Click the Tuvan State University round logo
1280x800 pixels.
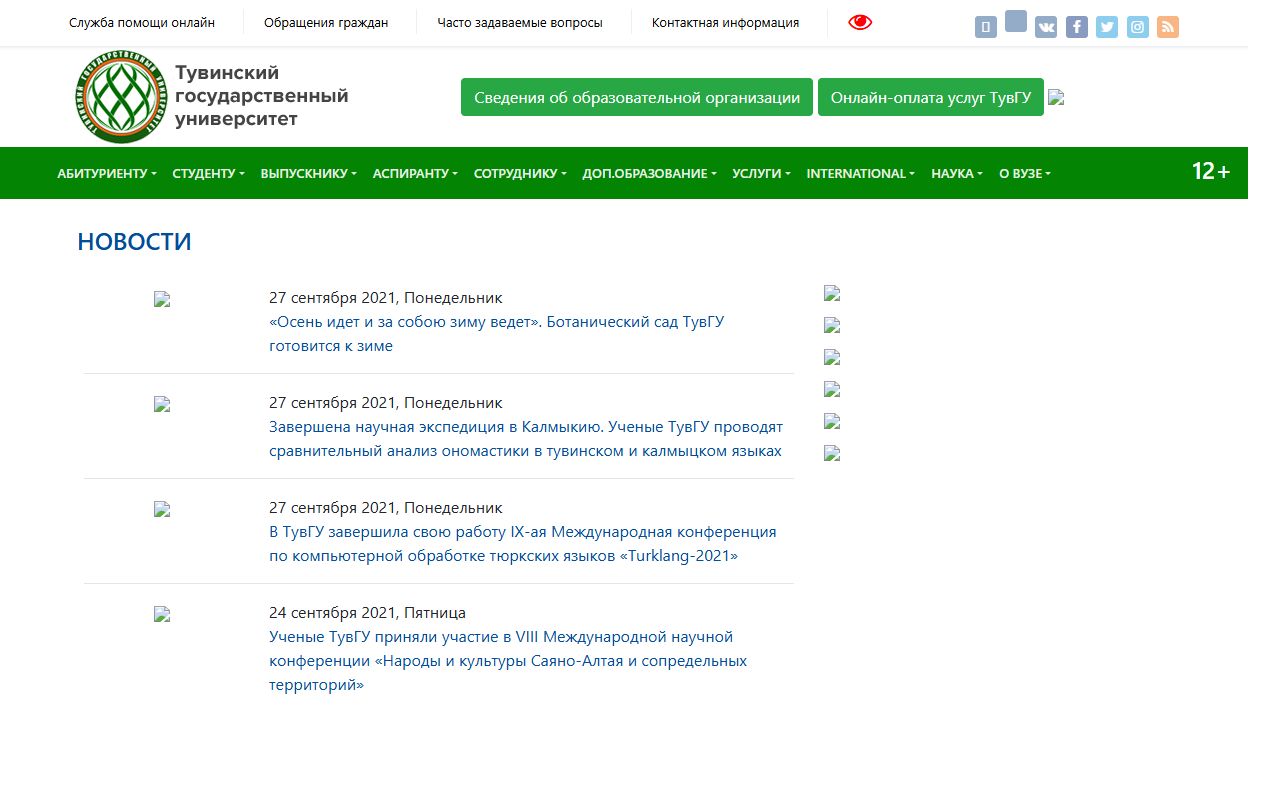pyautogui.click(x=119, y=97)
